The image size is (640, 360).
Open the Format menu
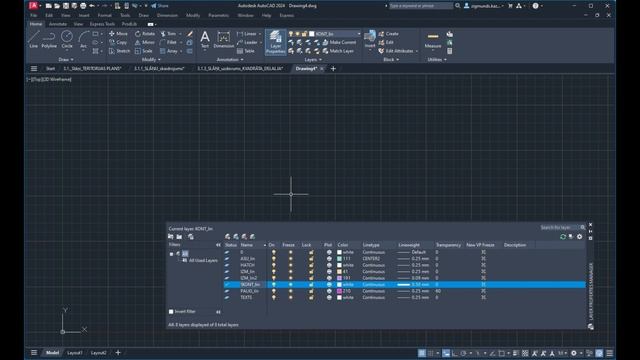(x=104, y=15)
